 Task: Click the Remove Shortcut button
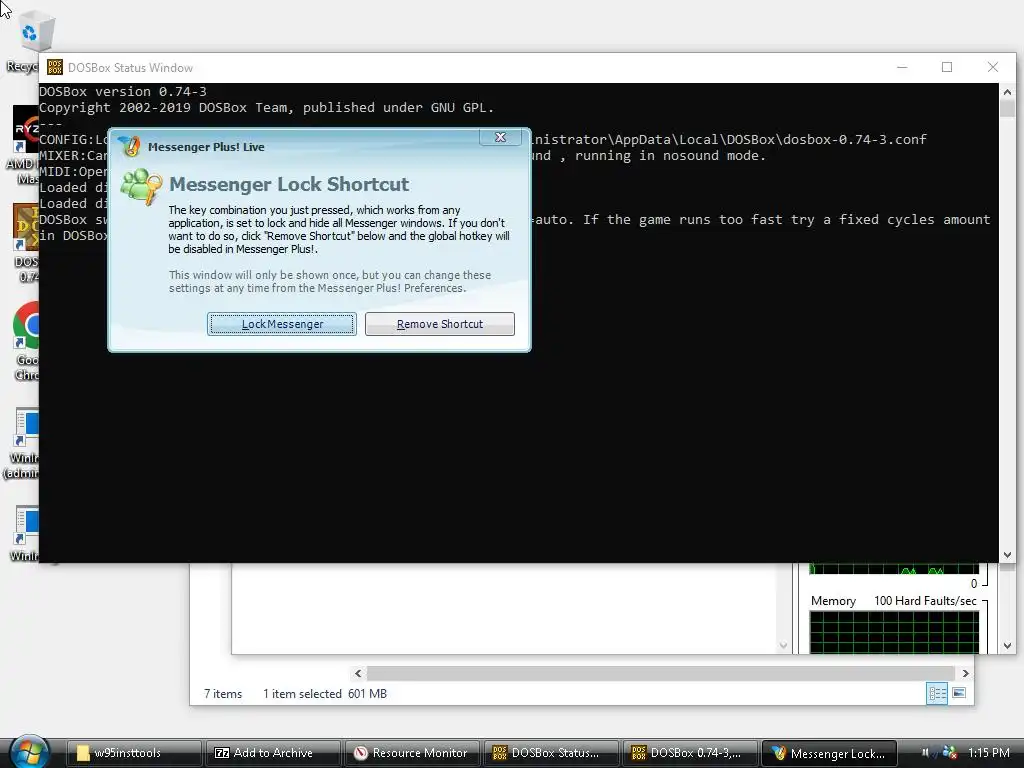440,324
